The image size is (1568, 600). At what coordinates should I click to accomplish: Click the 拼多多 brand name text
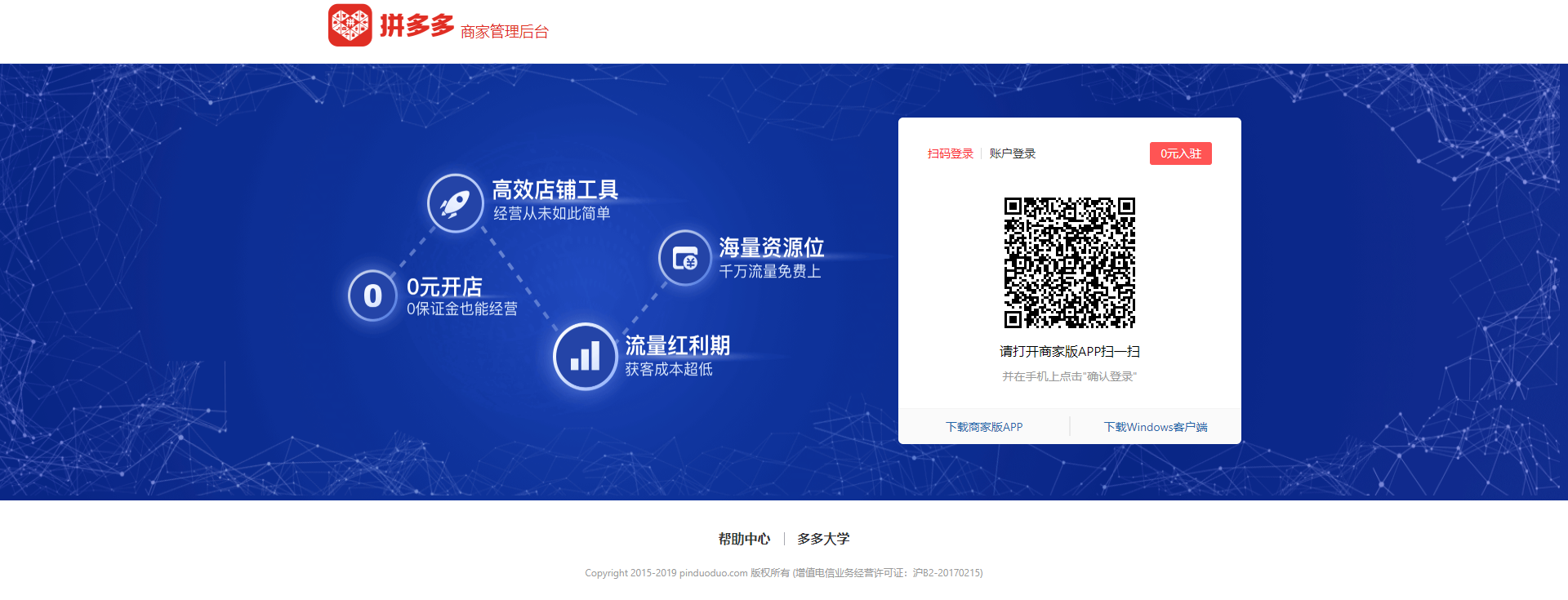click(416, 26)
